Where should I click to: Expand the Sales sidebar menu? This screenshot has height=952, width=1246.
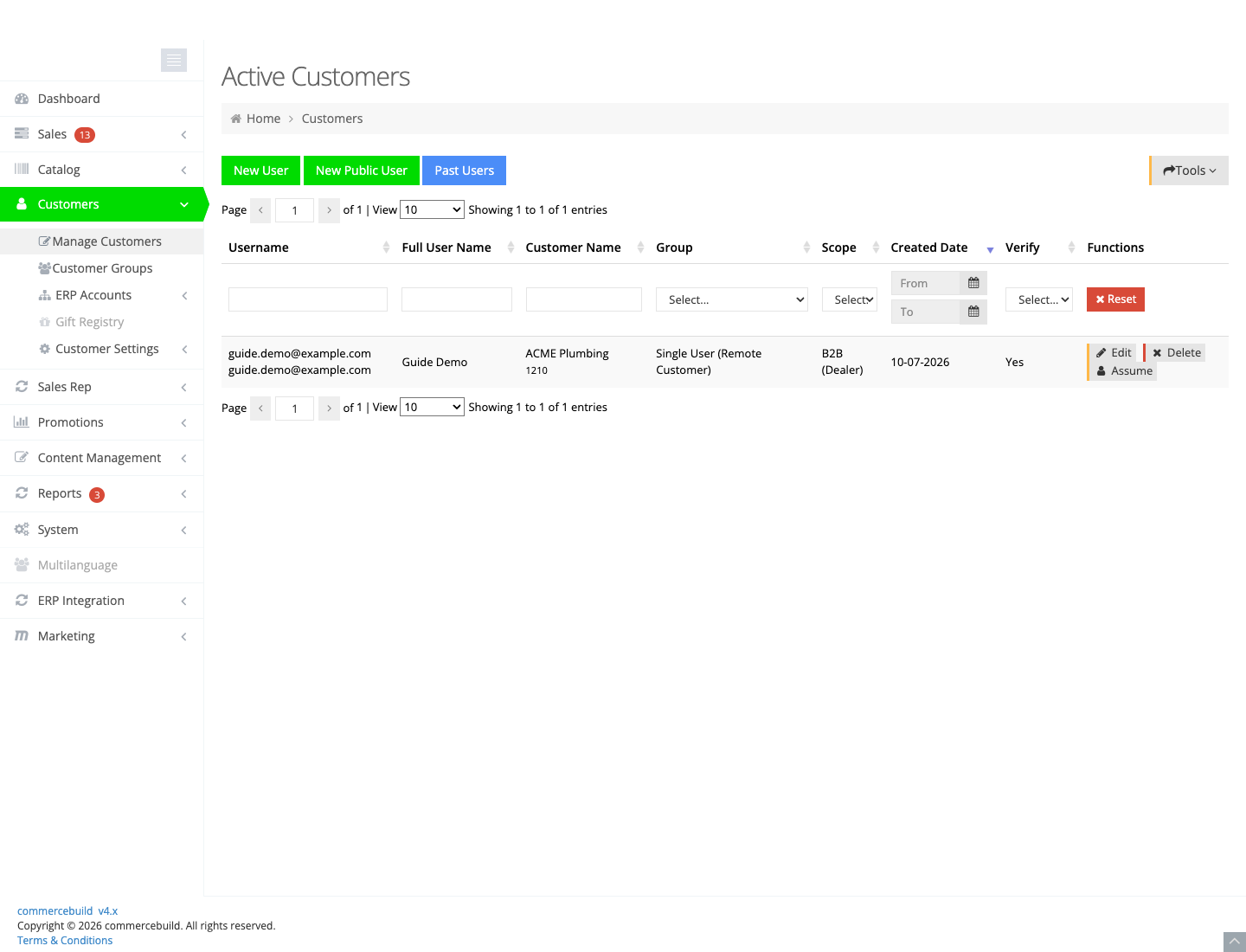tap(102, 134)
